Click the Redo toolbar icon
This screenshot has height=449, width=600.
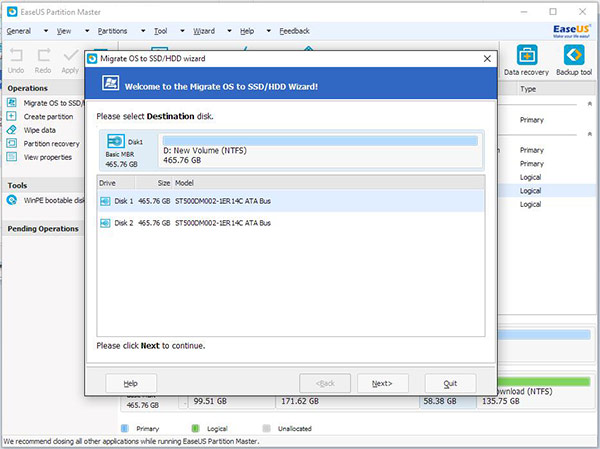(44, 56)
